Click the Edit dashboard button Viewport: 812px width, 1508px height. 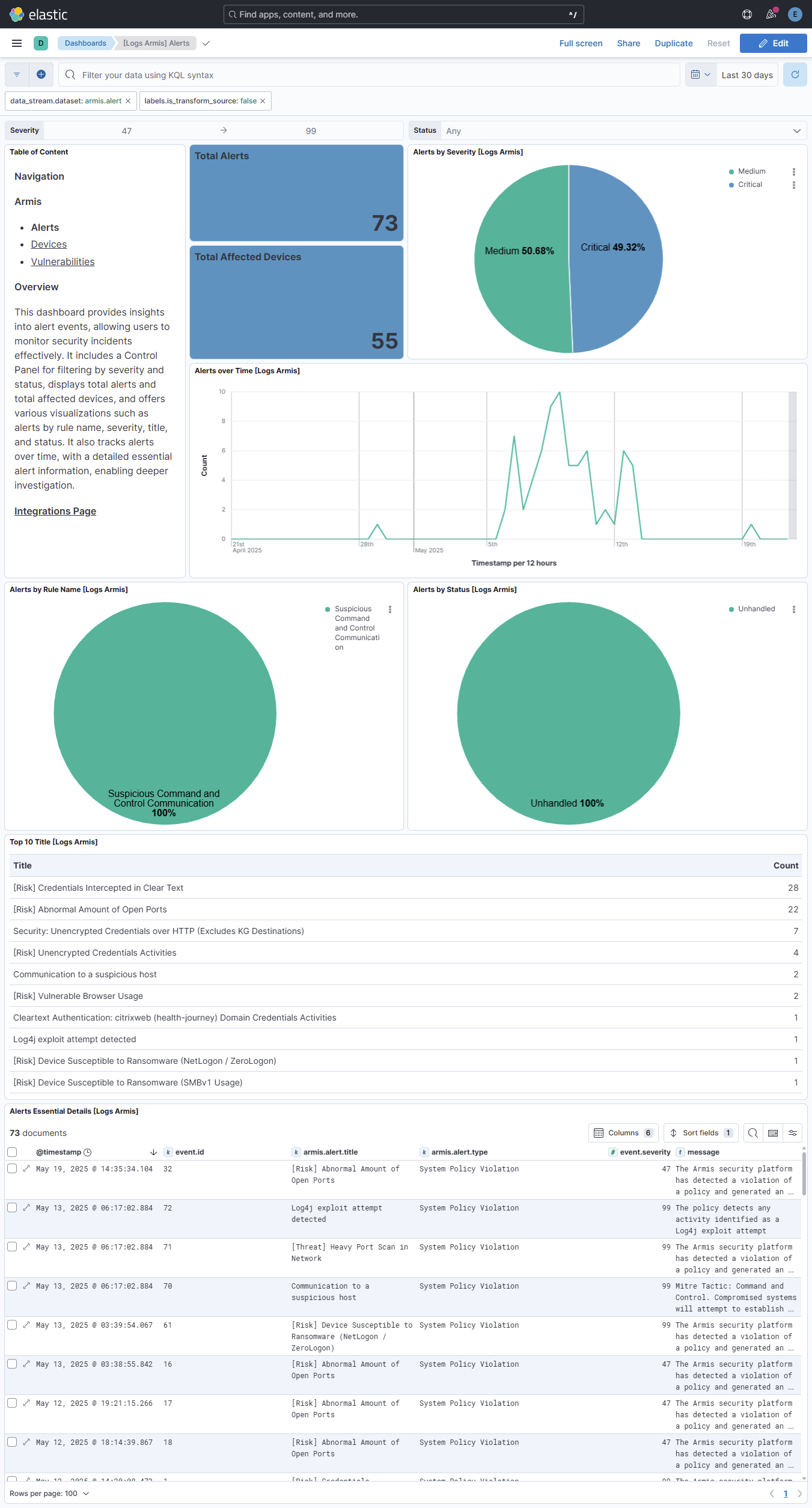click(773, 43)
